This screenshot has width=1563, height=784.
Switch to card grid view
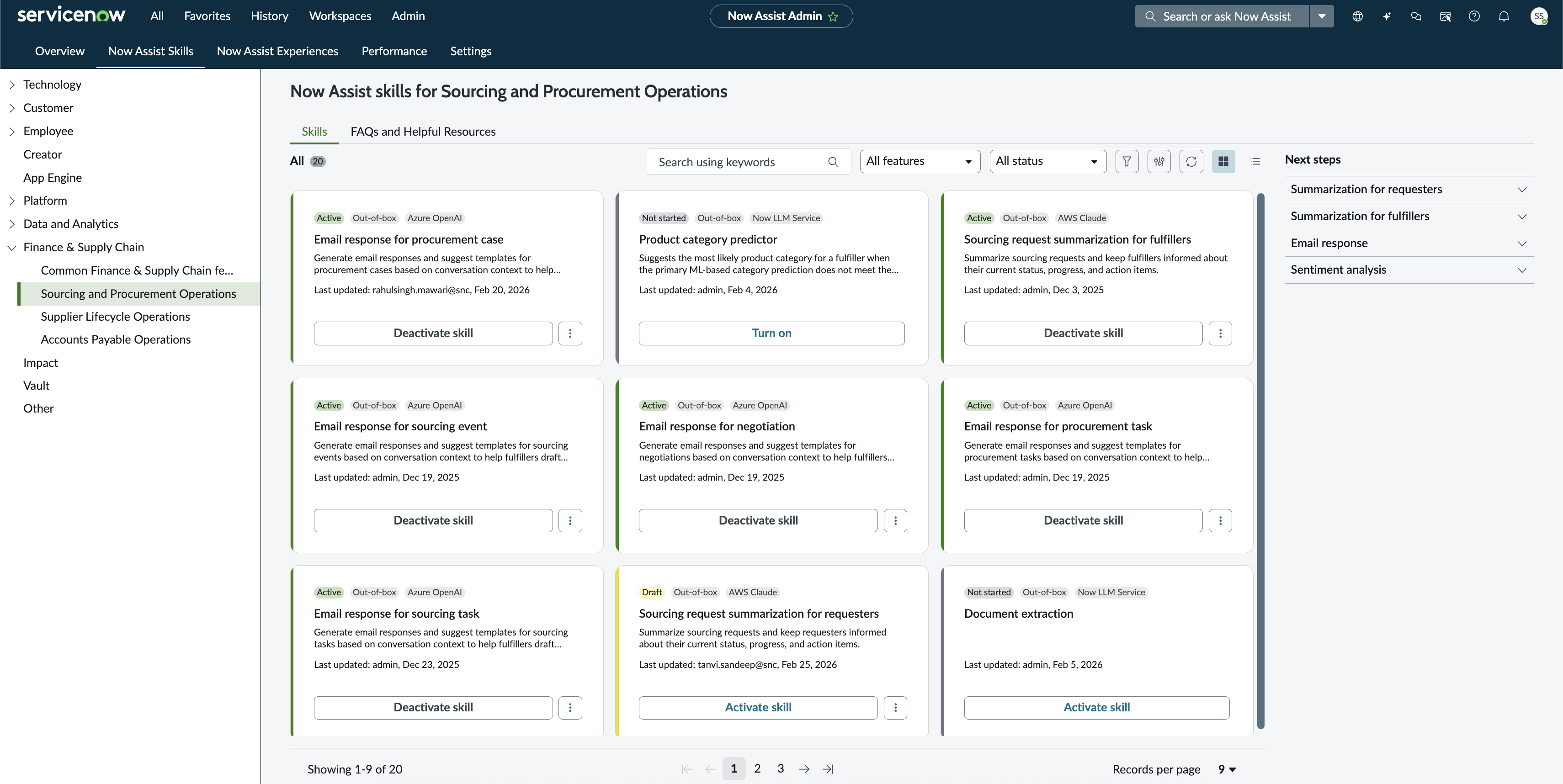1223,161
